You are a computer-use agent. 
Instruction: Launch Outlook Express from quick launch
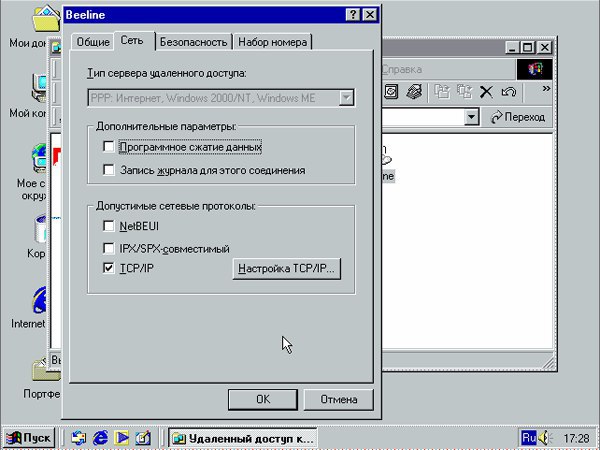78,437
